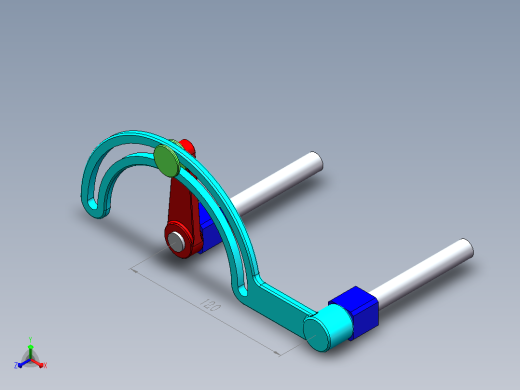Click the 120 dimension text
Screen dimensions: 520x390
tap(211, 305)
